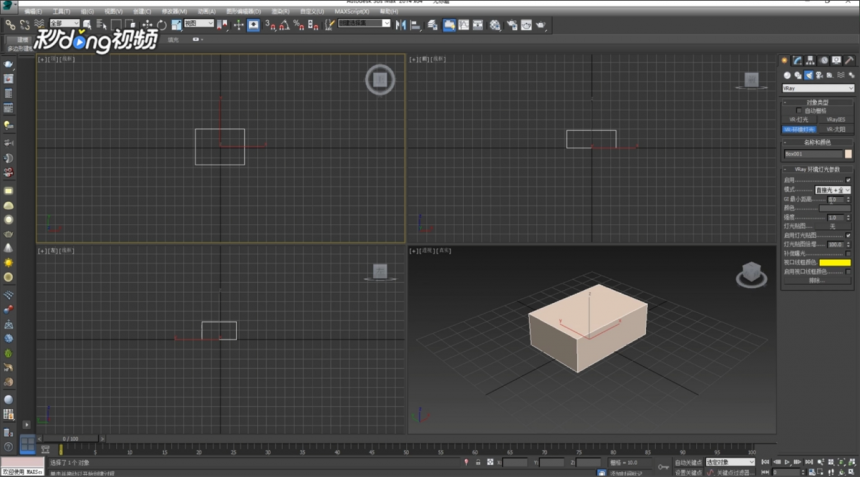Open the Modifiers menu

pyautogui.click(x=174, y=11)
